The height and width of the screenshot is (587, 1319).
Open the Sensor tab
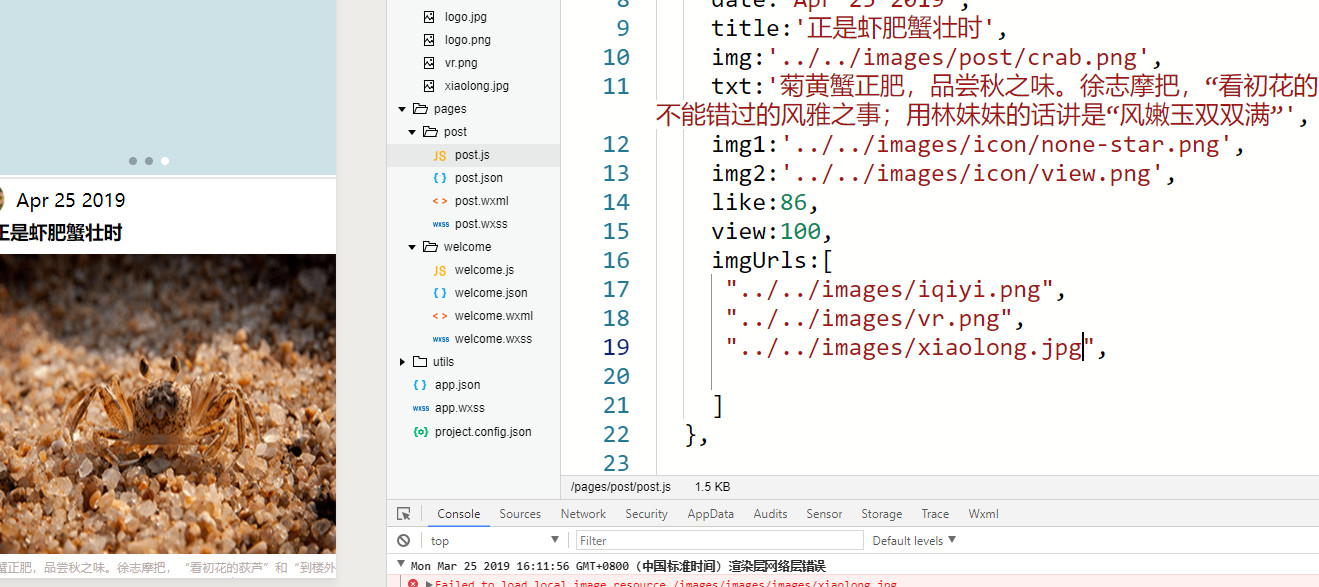tap(824, 514)
